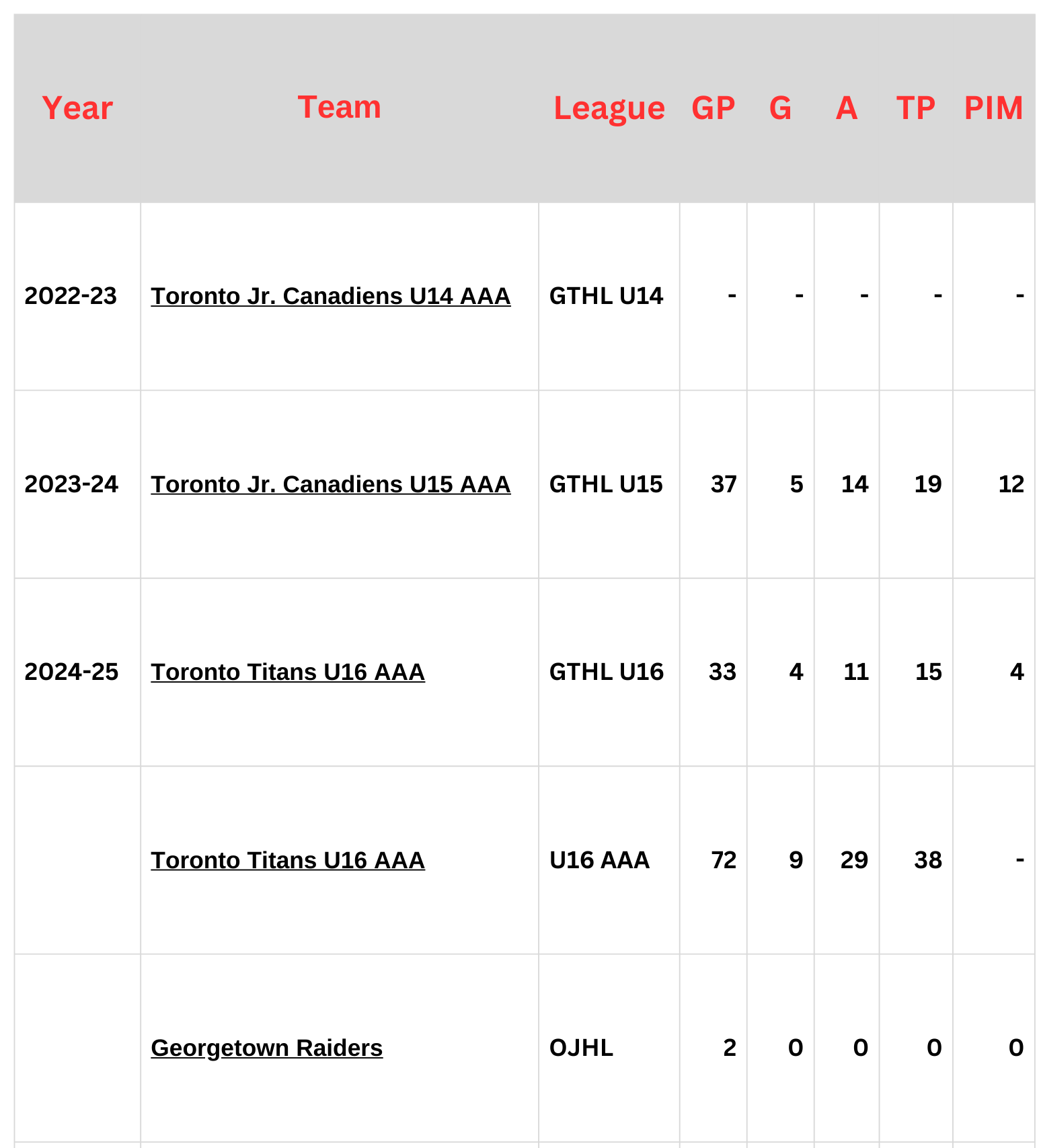The height and width of the screenshot is (1148, 1039).
Task: Select the PIM column header
Action: pyautogui.click(x=993, y=108)
